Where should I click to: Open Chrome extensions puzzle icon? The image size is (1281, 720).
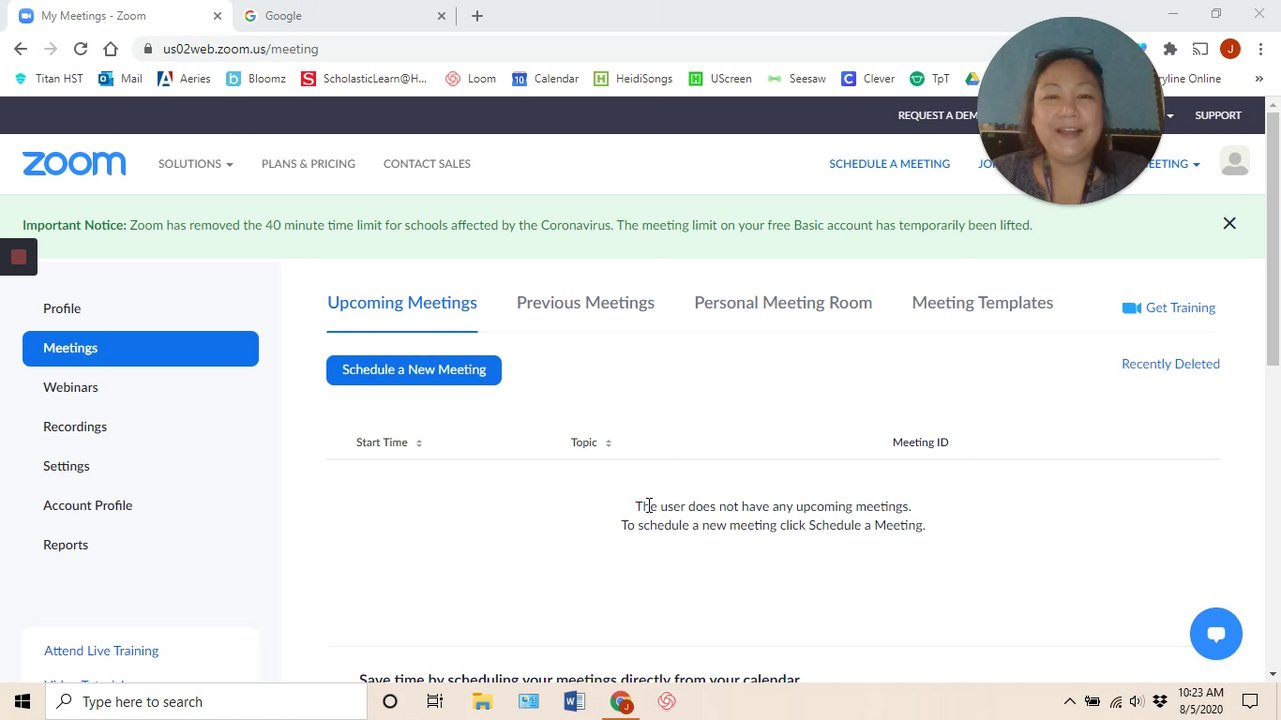1170,48
